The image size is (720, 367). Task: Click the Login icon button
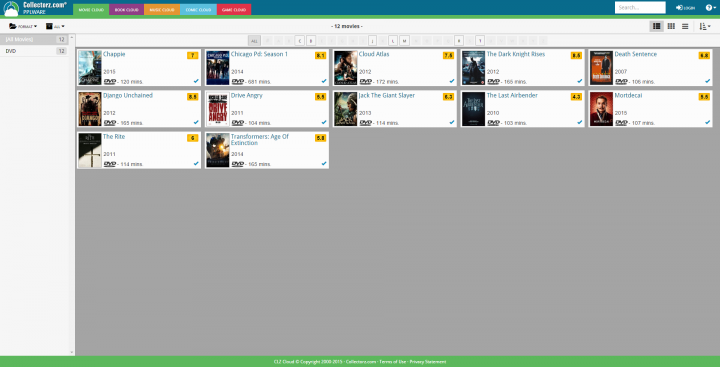685,8
